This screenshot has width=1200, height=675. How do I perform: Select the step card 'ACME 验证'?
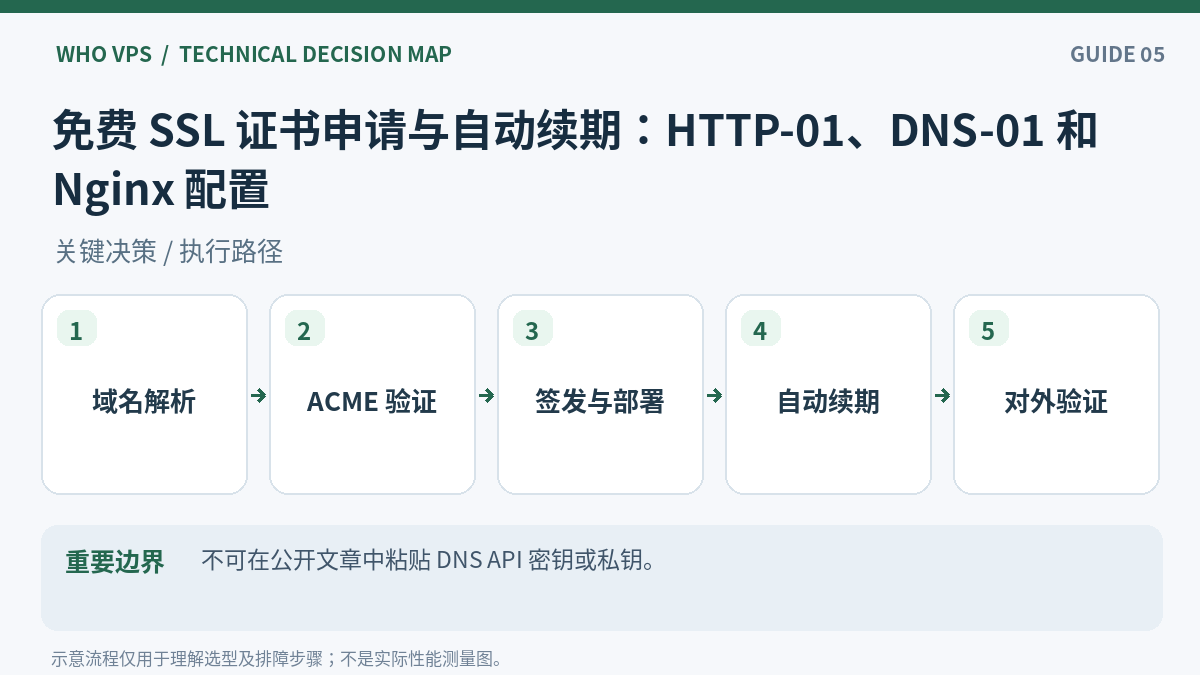(372, 394)
